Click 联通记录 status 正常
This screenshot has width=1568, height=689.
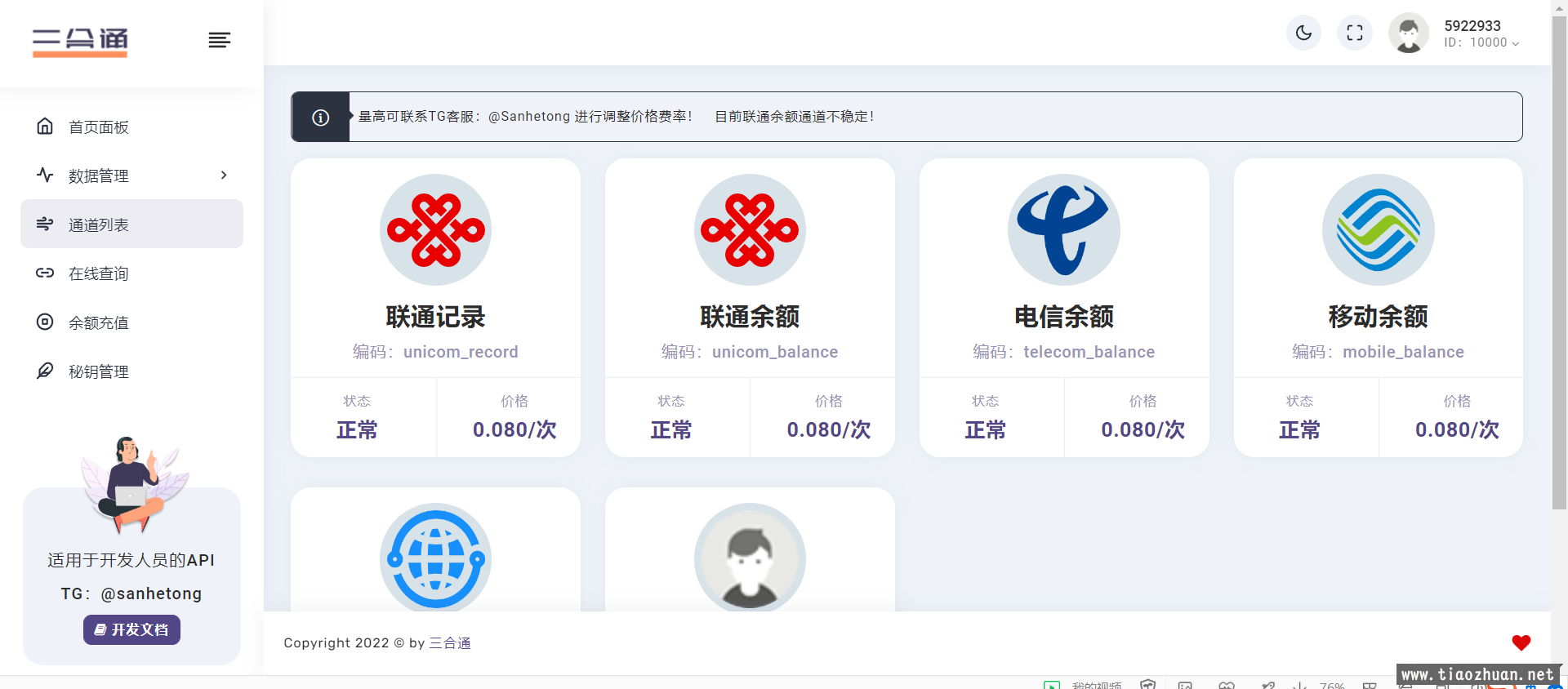pos(357,430)
